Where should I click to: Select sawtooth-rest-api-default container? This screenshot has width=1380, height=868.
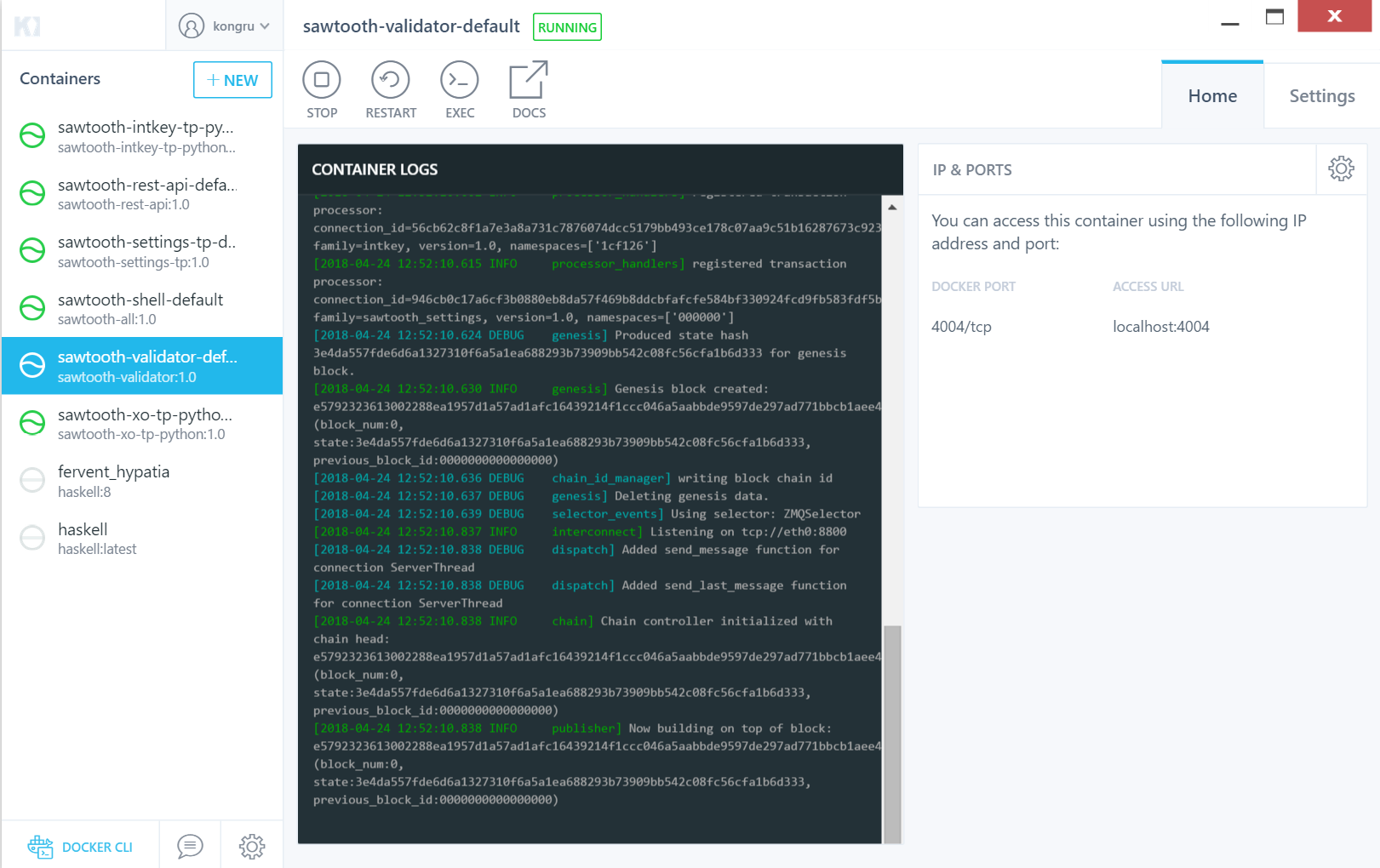(142, 193)
